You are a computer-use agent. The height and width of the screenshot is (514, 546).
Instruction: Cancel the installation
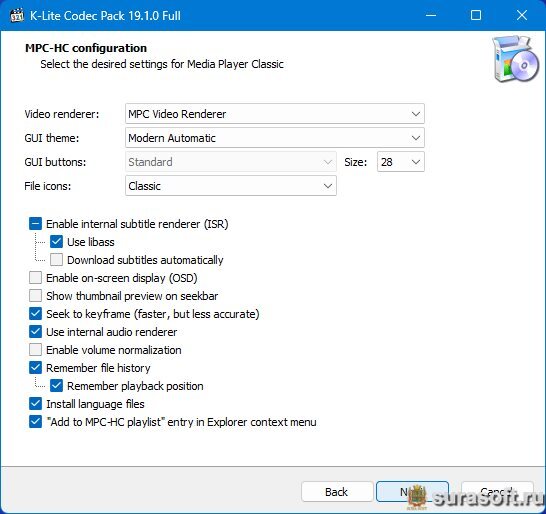point(497,492)
